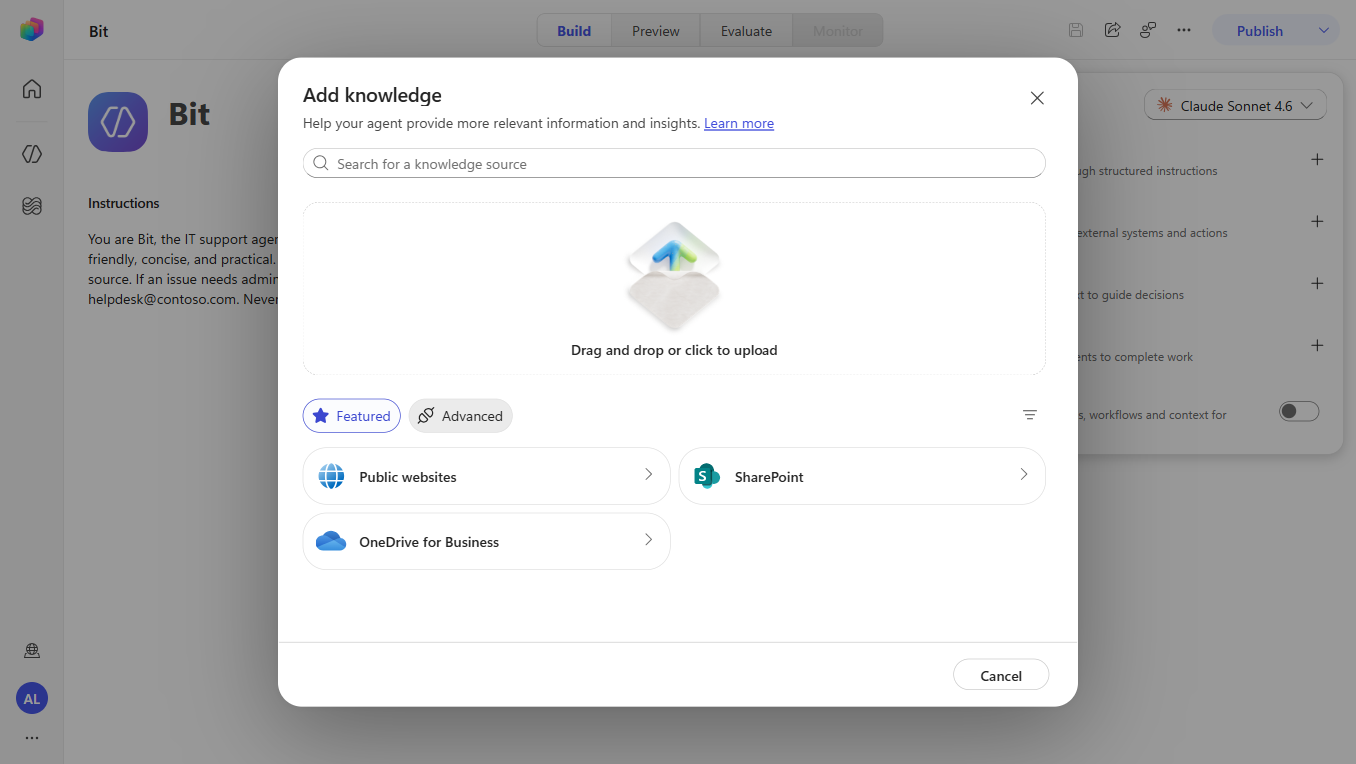Click the Bit breadcrumb title in header
Image resolution: width=1356 pixels, height=764 pixels.
(x=98, y=31)
